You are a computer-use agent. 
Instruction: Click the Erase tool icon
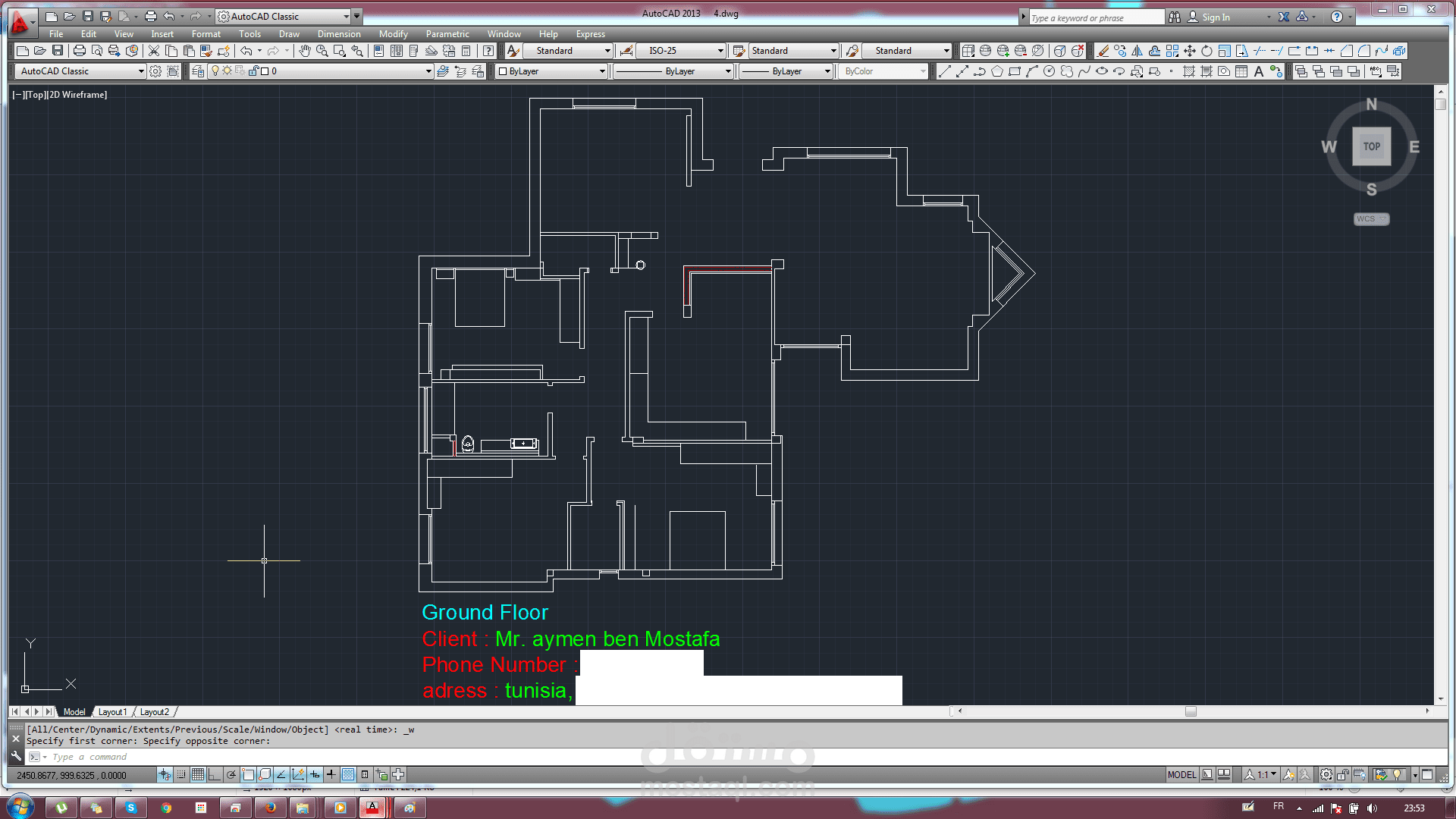tap(1103, 51)
